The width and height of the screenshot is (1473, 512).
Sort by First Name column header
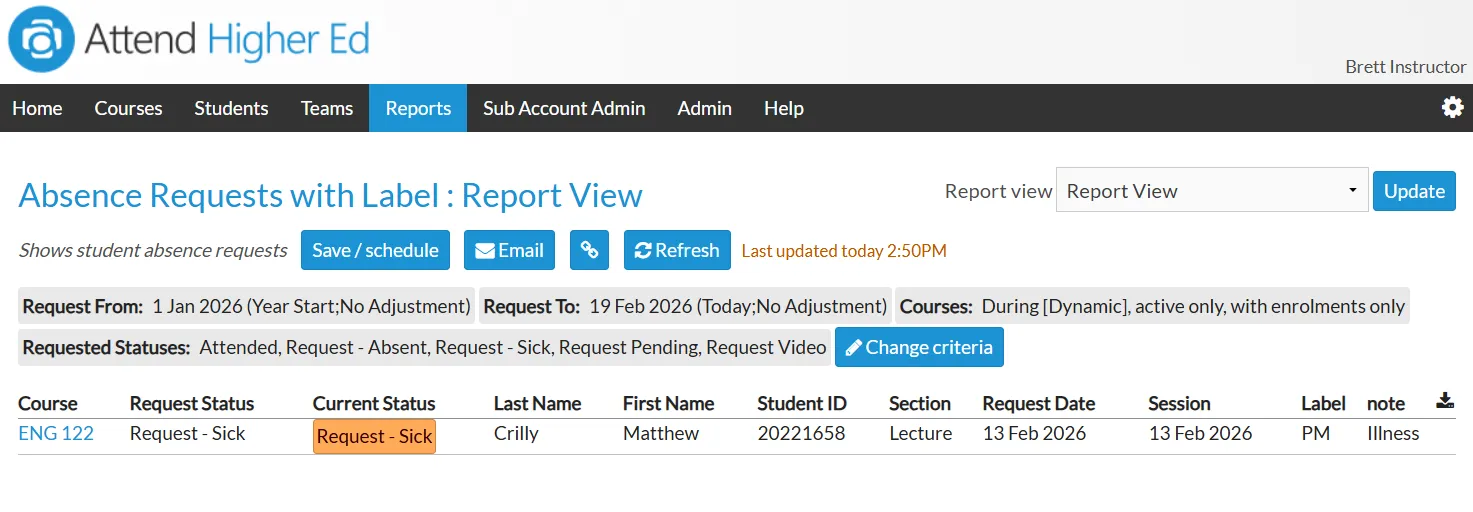[x=668, y=404]
